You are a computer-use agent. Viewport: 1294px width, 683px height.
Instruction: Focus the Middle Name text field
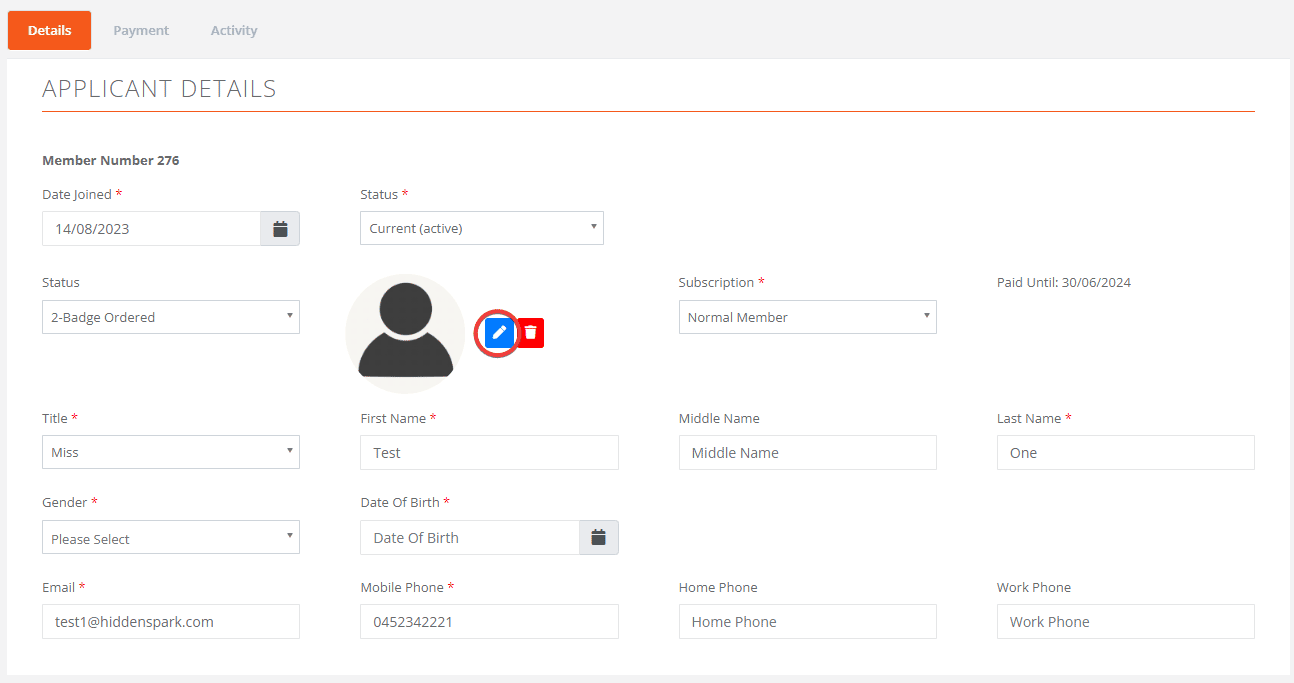pyautogui.click(x=807, y=453)
